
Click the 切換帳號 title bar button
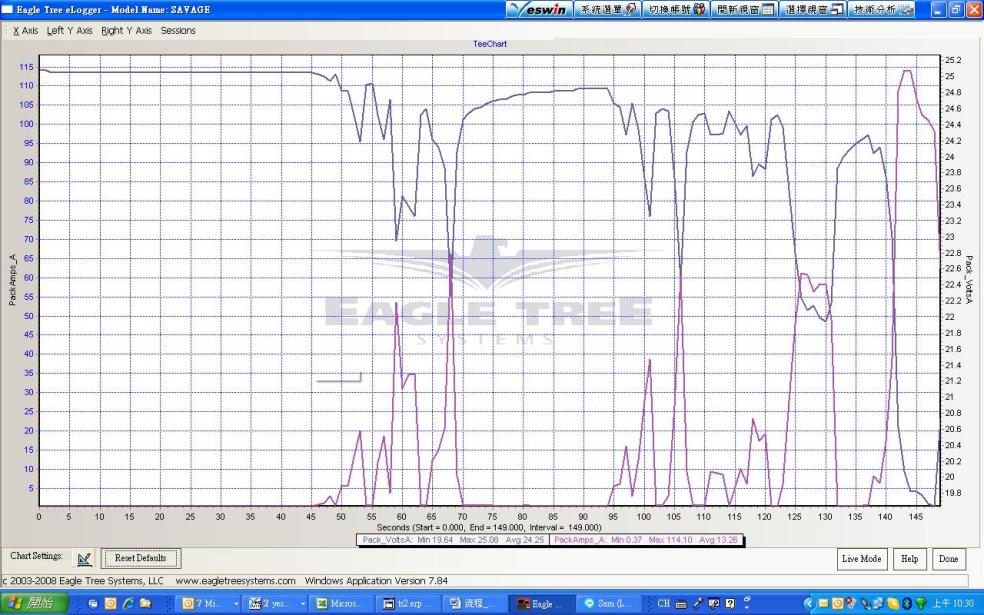point(675,9)
